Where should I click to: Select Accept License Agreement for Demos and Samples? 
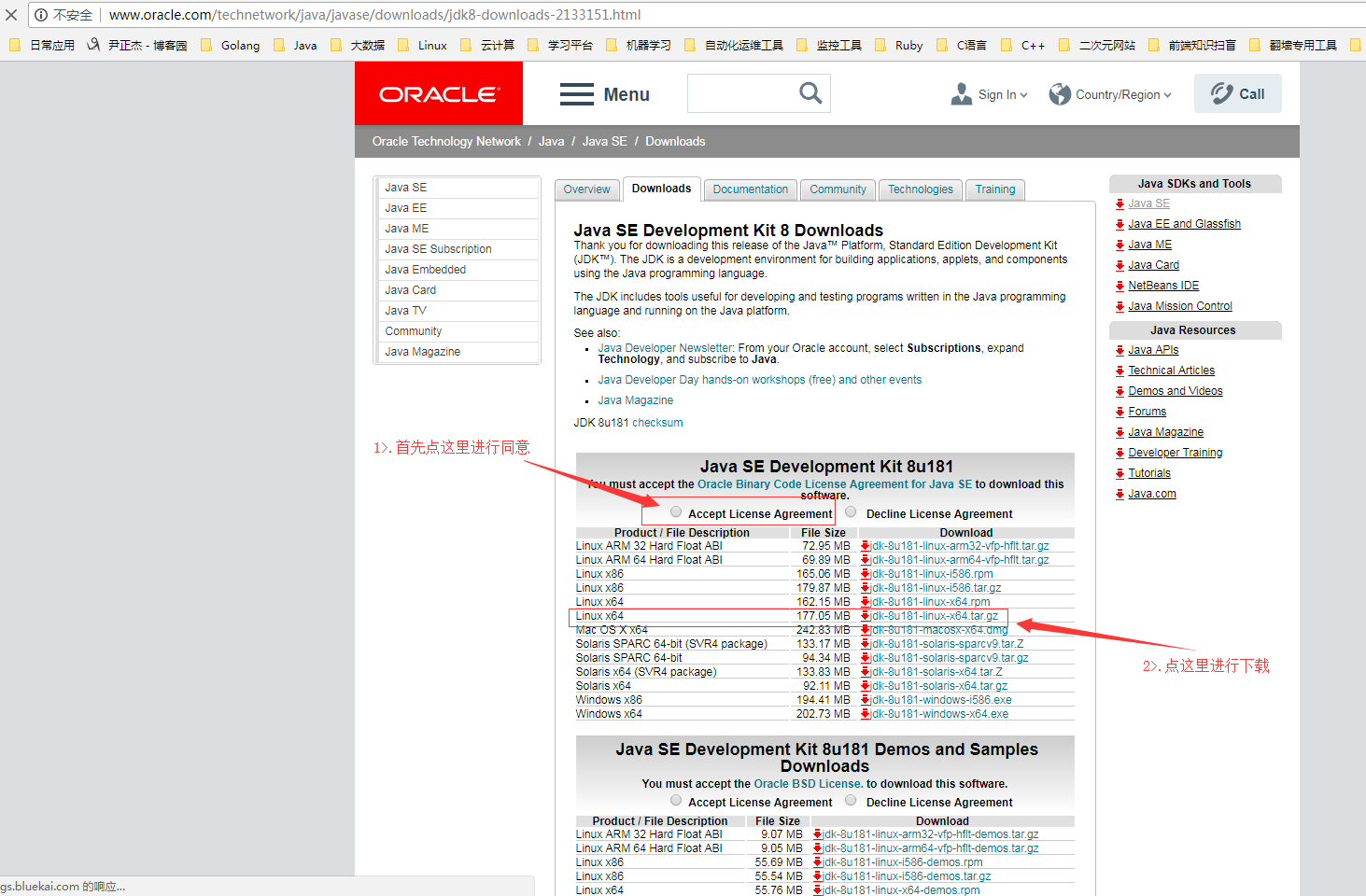coord(676,801)
